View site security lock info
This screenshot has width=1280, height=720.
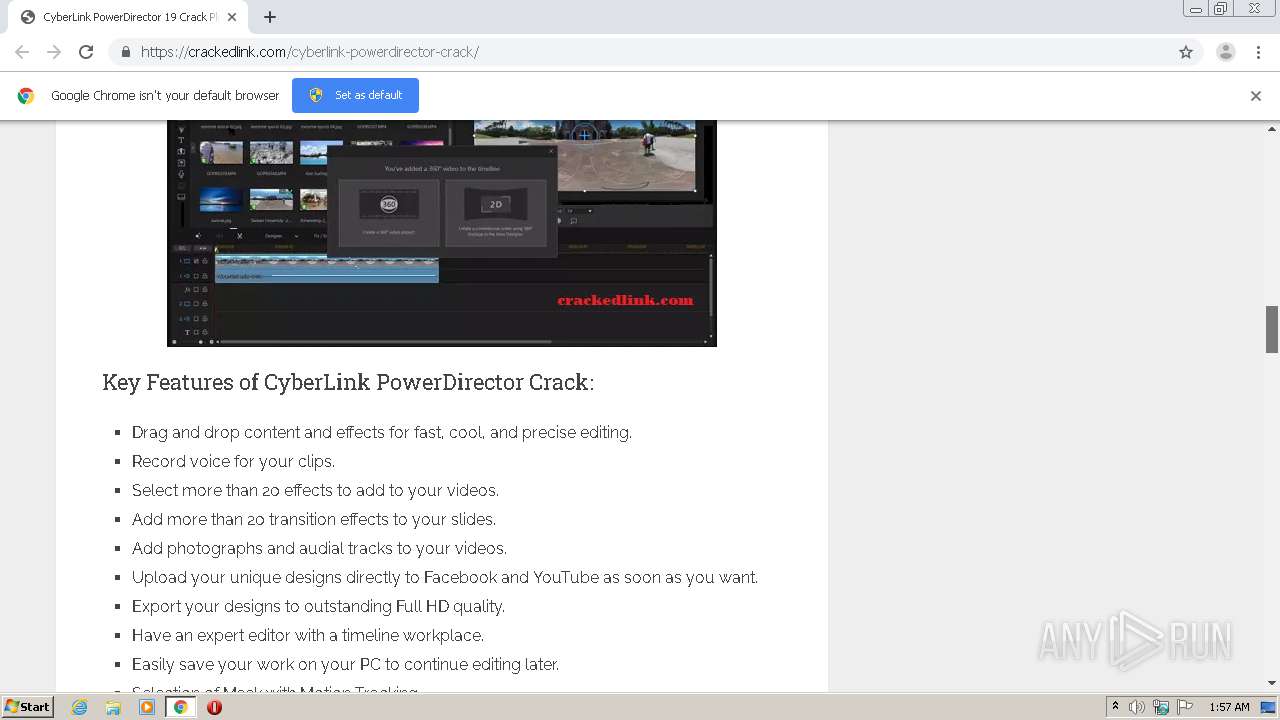tap(125, 52)
